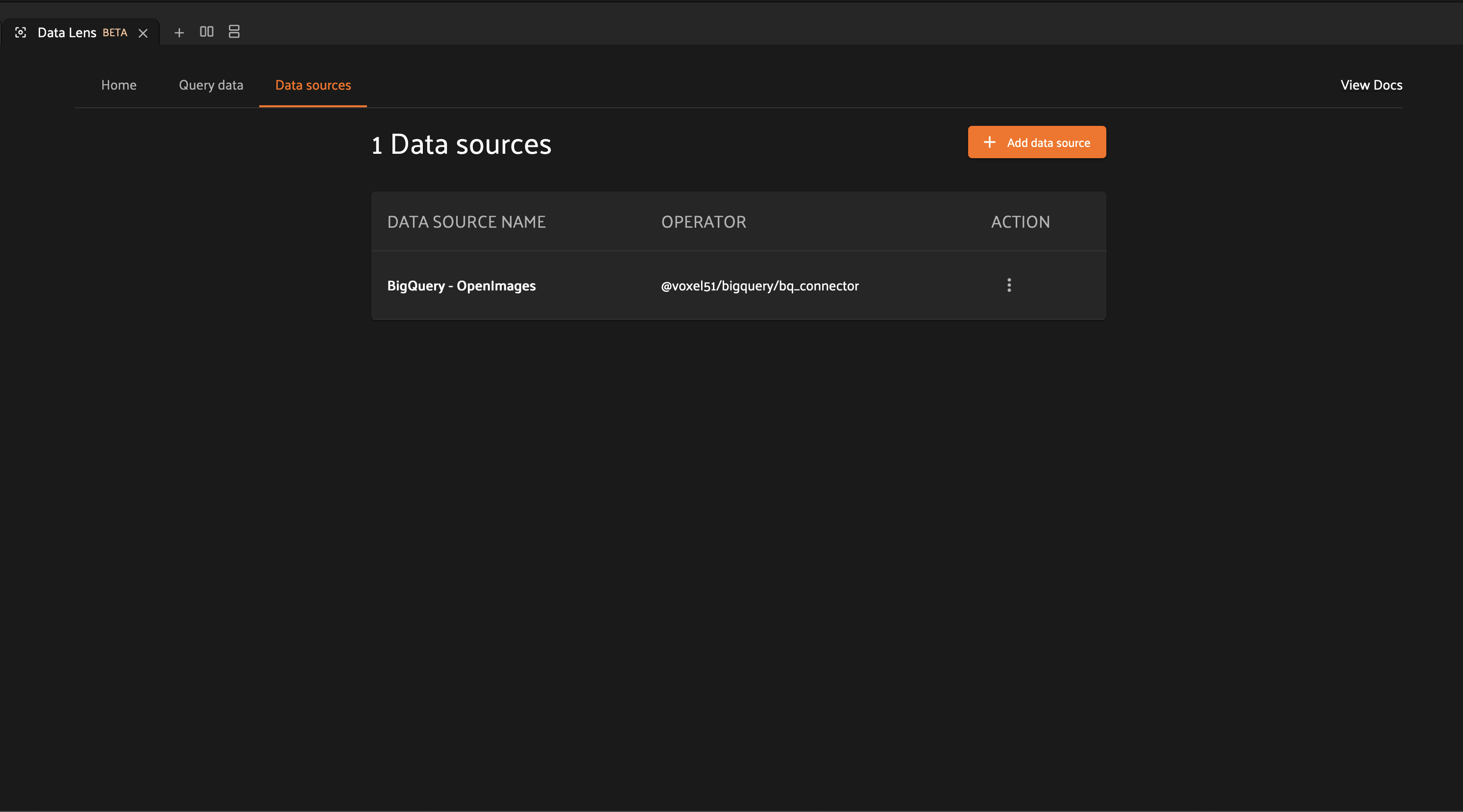
Task: Open the View Docs link
Action: (x=1371, y=85)
